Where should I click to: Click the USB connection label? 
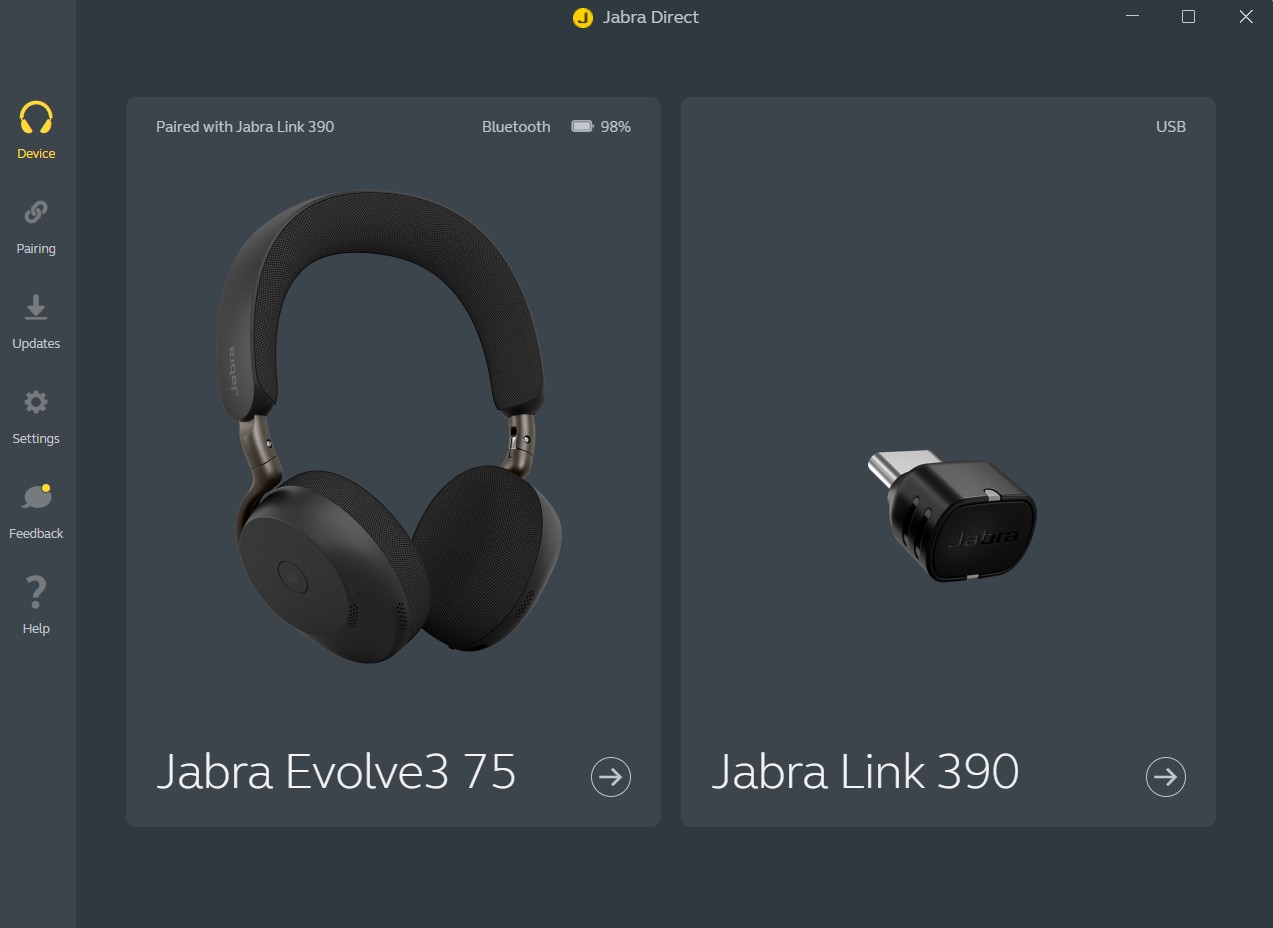pyautogui.click(x=1171, y=127)
